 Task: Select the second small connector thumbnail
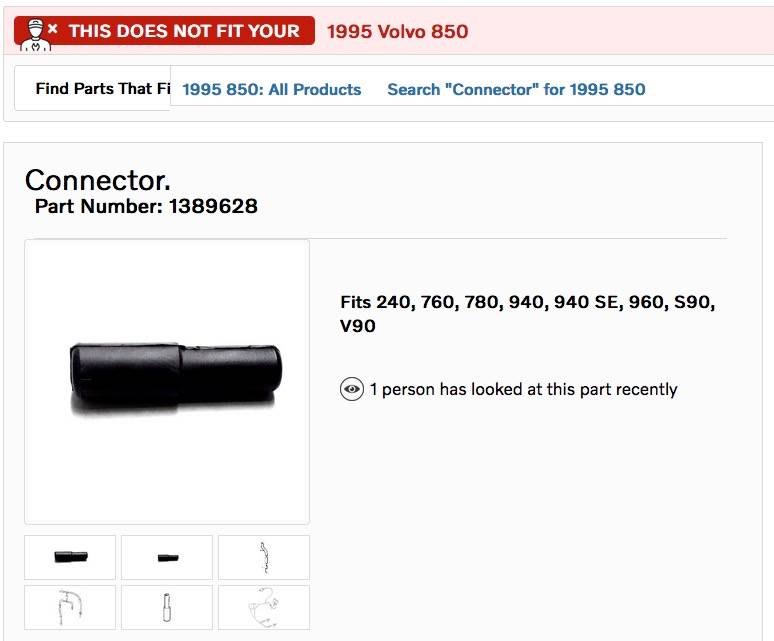coord(167,557)
